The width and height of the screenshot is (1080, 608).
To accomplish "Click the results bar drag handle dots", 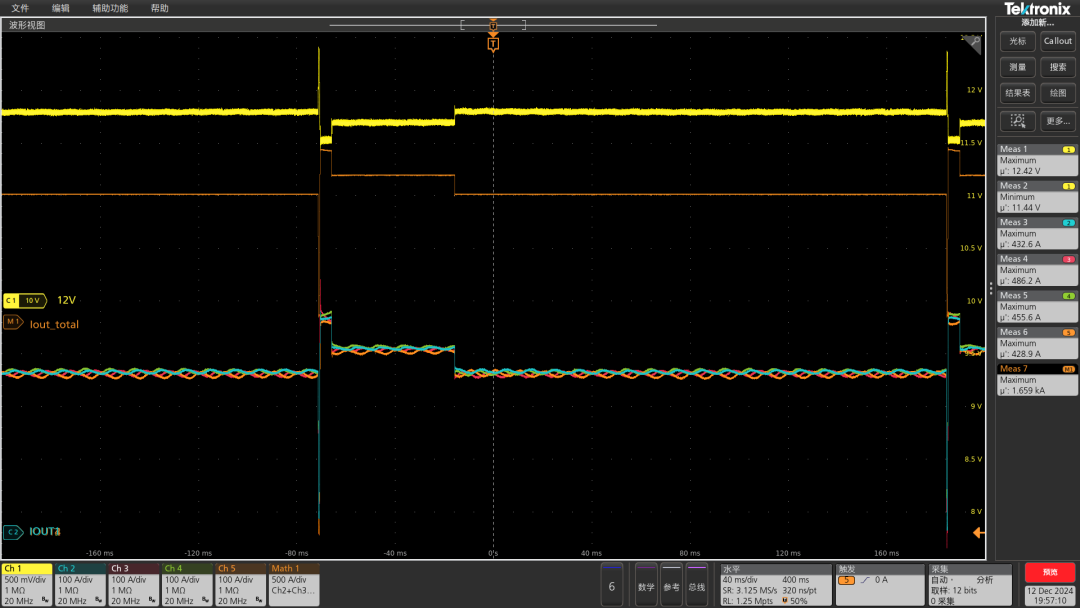I will 991,289.
